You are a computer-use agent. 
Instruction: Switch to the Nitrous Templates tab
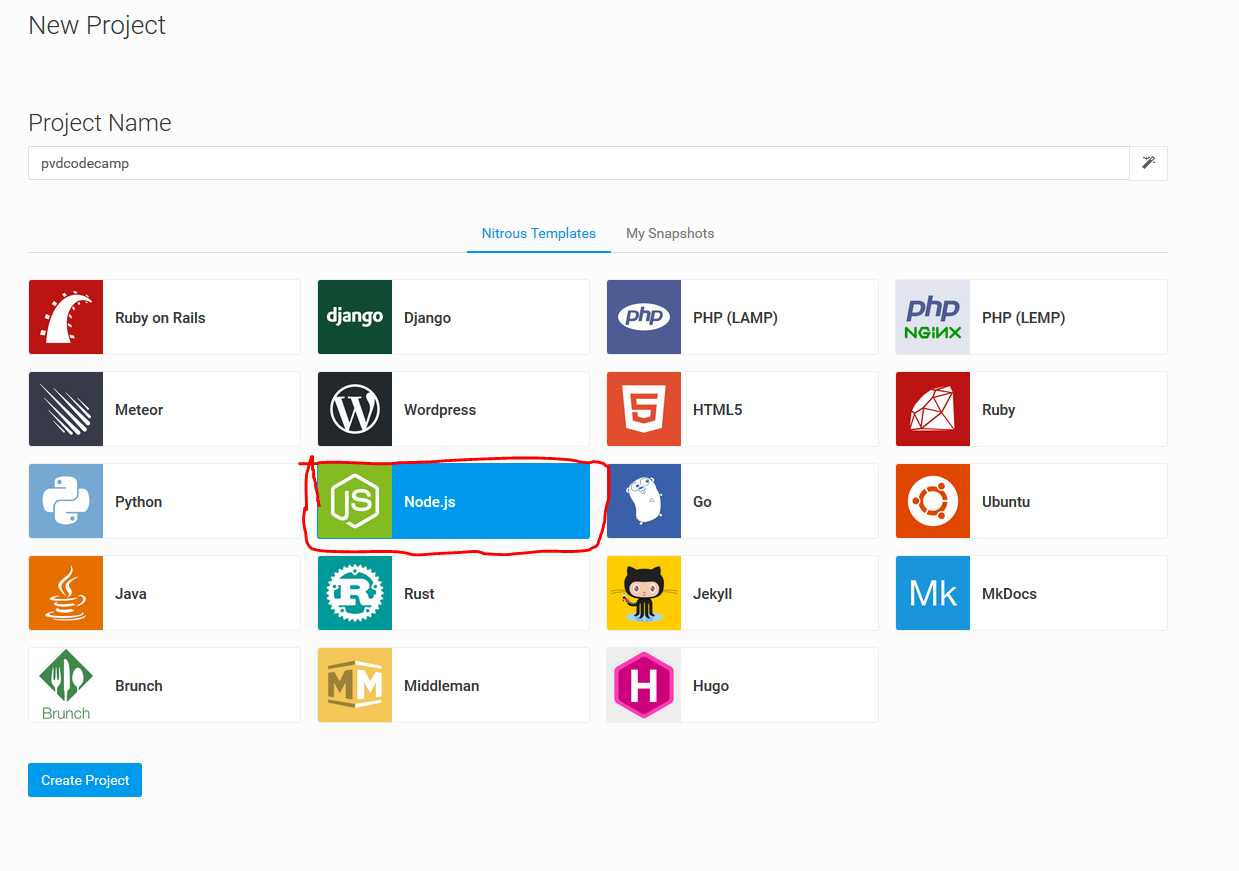(x=539, y=233)
